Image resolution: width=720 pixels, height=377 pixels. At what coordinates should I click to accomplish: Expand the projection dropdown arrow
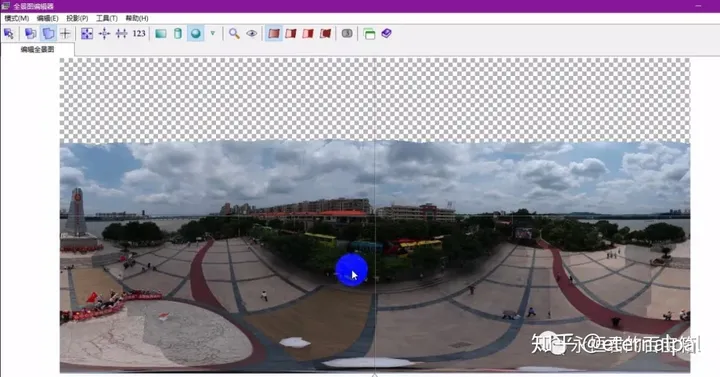(x=213, y=33)
